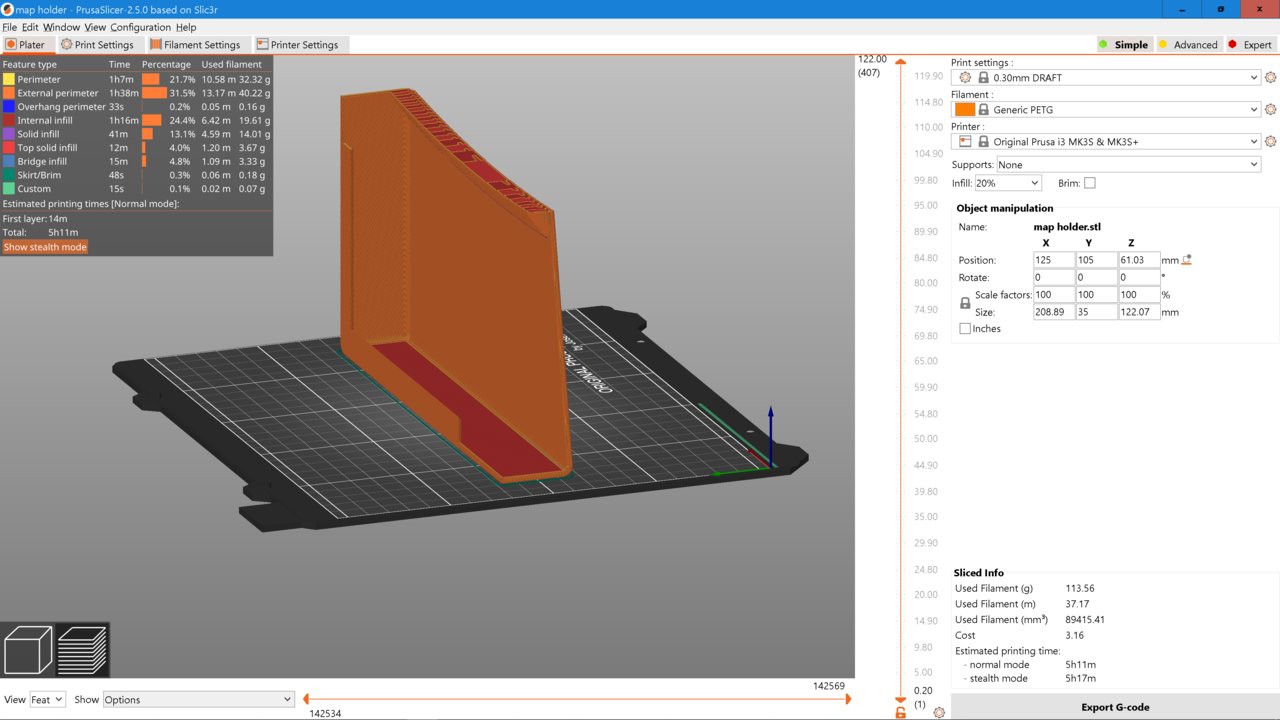Click the lock icon in Printer preset
Screen dimensions: 1280x720
tap(983, 141)
